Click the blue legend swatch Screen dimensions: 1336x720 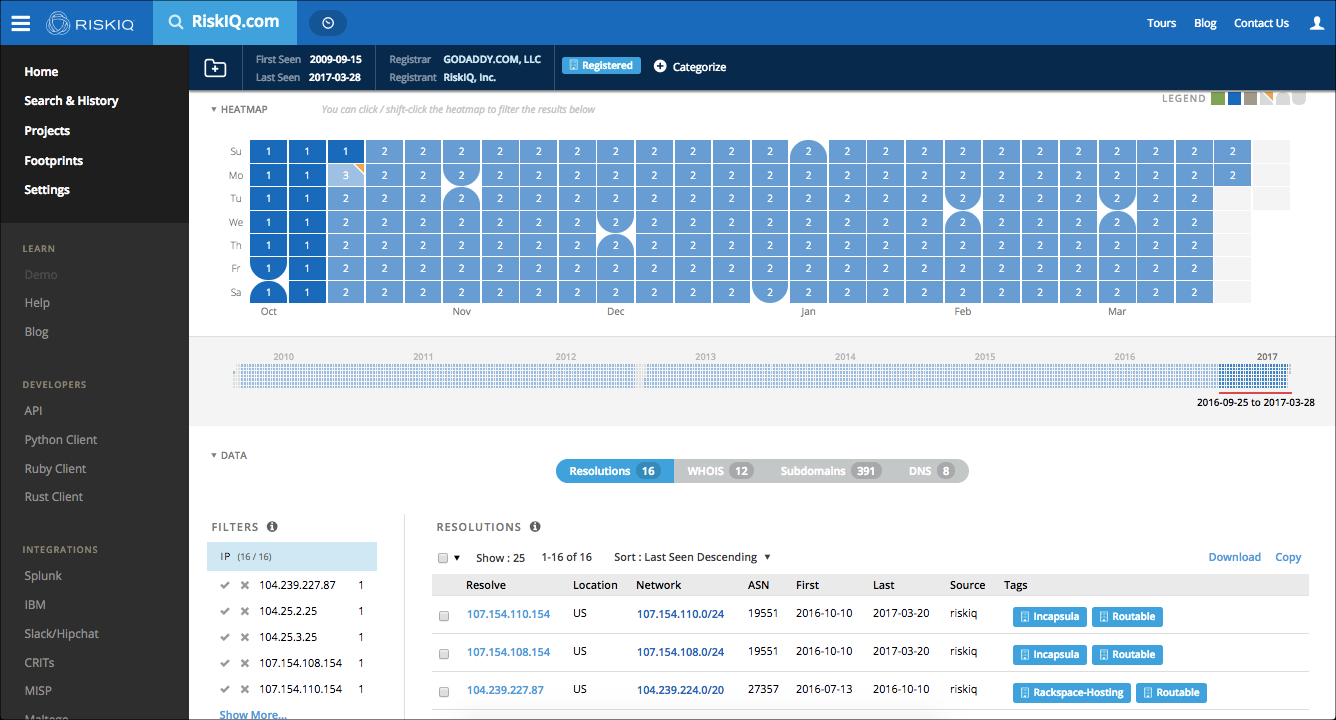pyautogui.click(x=1234, y=98)
